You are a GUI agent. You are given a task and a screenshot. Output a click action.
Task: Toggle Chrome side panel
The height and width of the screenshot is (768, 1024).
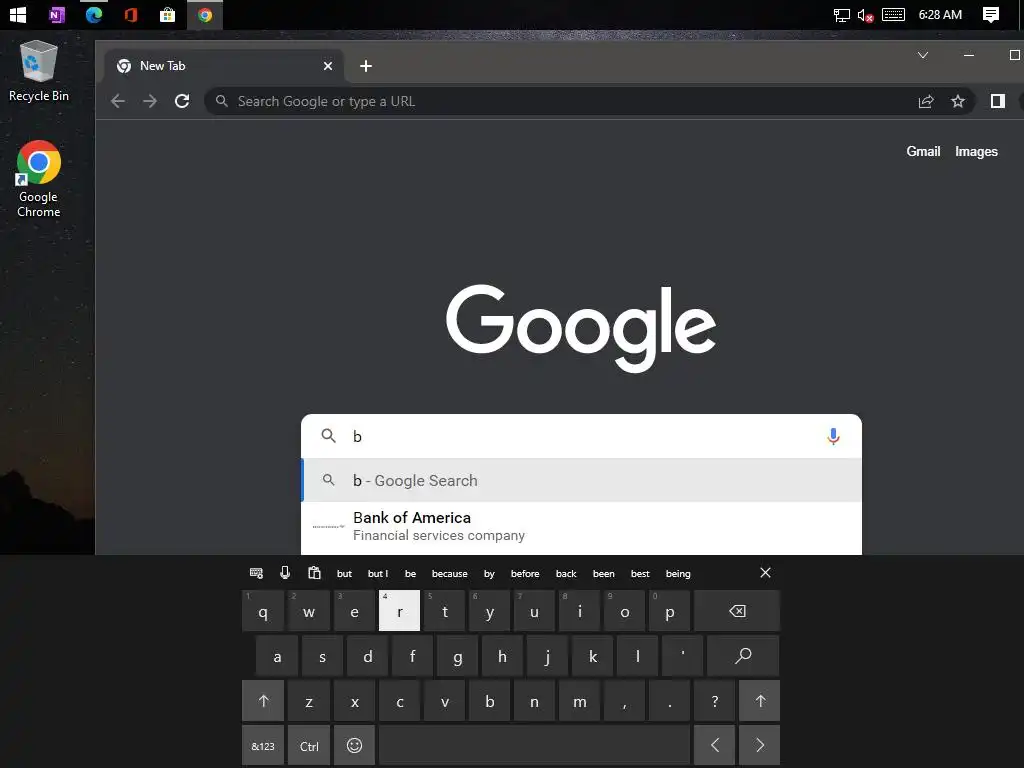coord(997,101)
